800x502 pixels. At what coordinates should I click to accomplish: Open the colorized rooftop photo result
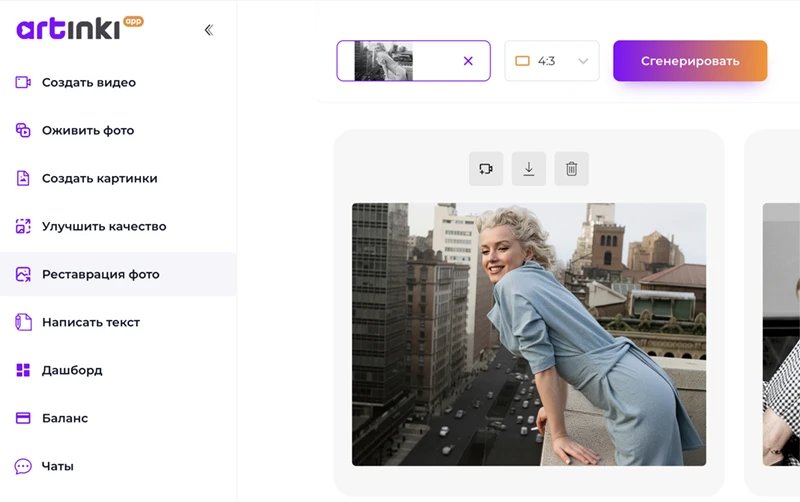point(529,334)
